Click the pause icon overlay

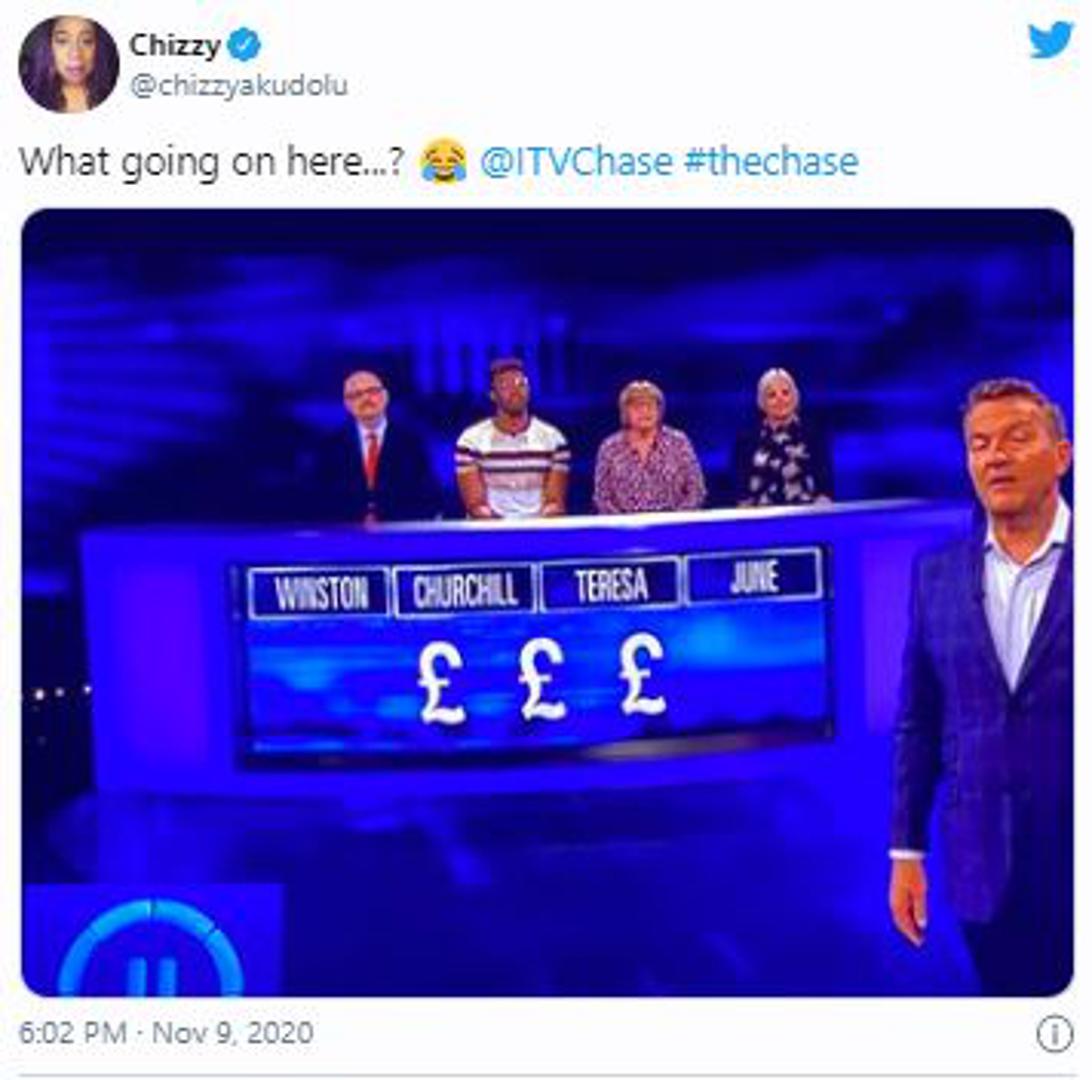[151, 948]
